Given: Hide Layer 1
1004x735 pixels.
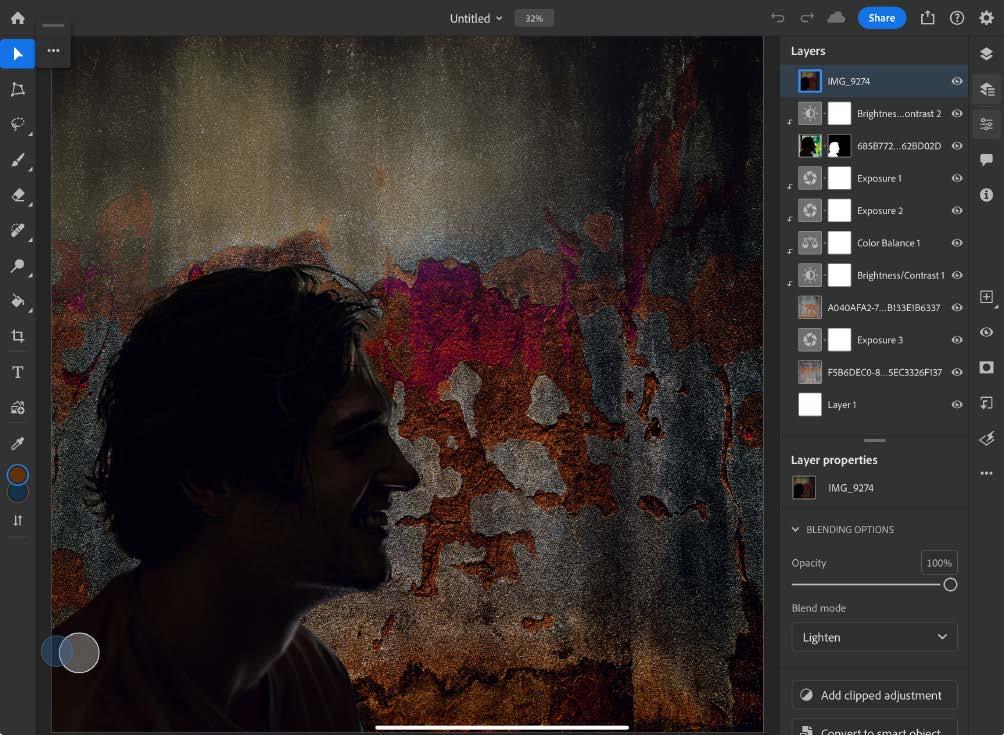Looking at the screenshot, I should point(957,405).
